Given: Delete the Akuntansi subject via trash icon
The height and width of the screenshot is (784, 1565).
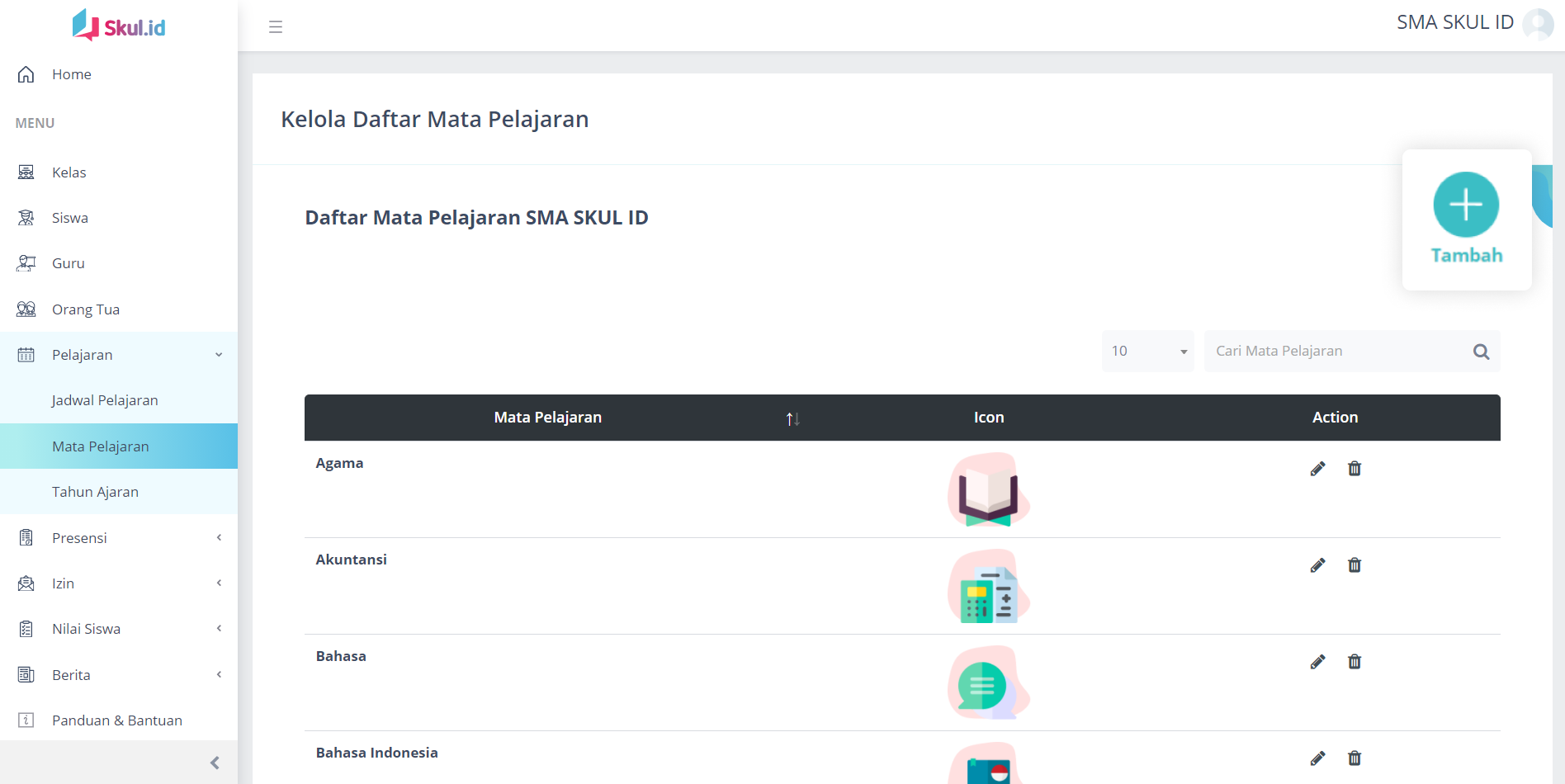Looking at the screenshot, I should pos(1355,565).
